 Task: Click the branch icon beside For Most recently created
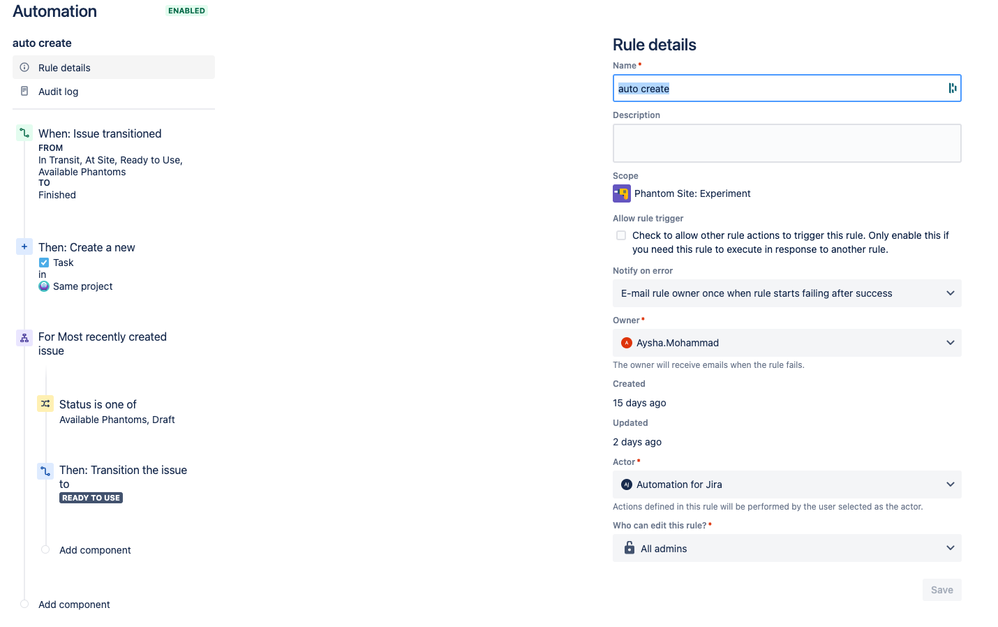click(24, 338)
